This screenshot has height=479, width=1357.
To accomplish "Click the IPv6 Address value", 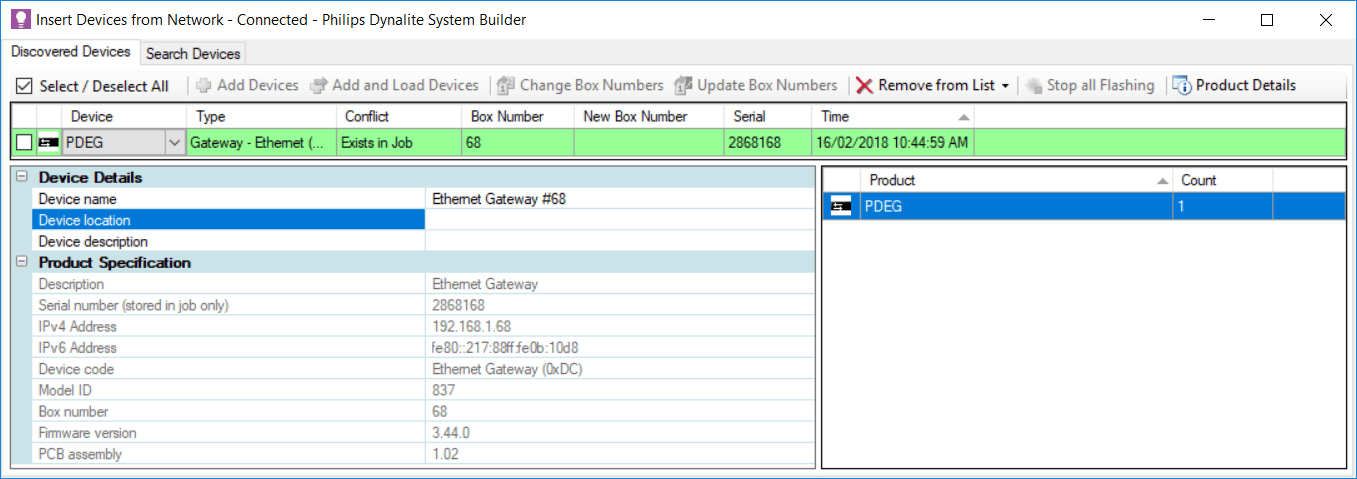I will point(620,348).
